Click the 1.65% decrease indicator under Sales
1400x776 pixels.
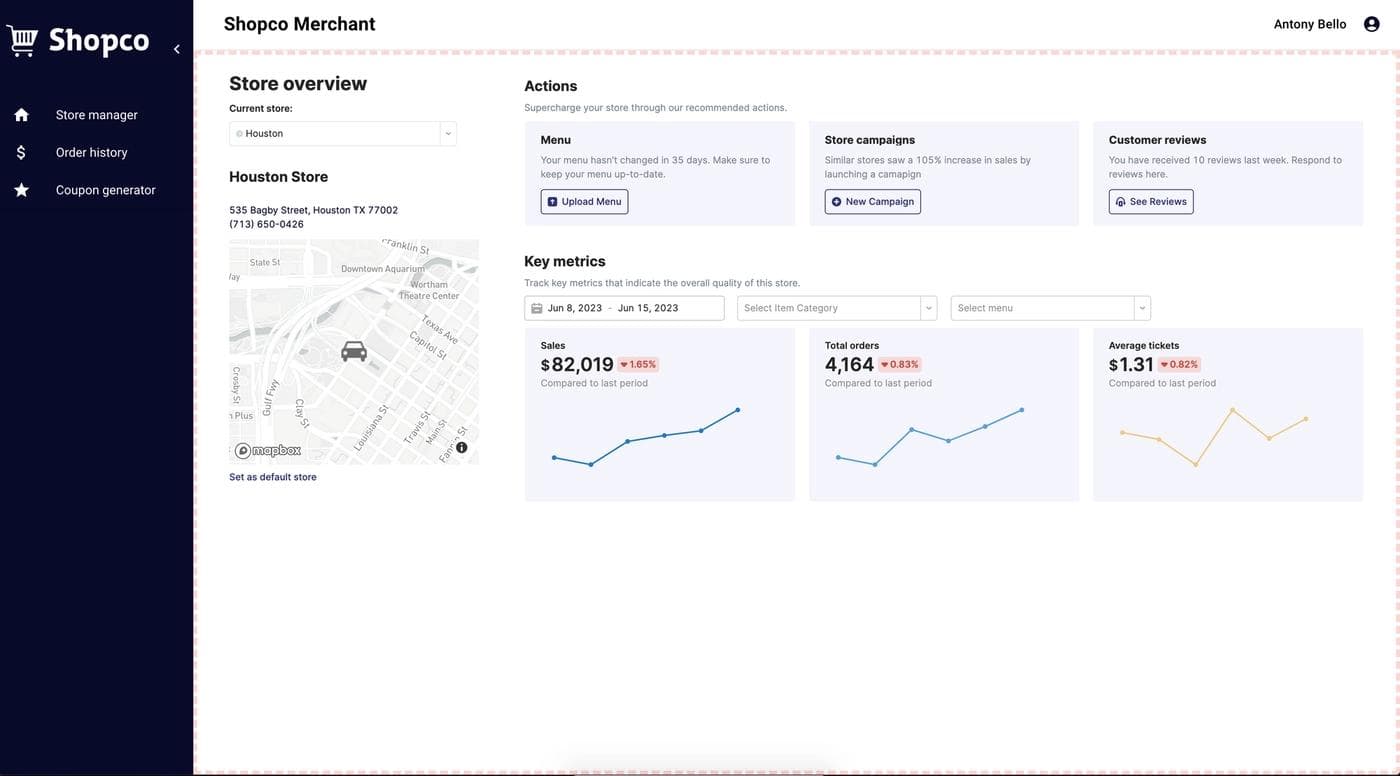pyautogui.click(x=638, y=362)
